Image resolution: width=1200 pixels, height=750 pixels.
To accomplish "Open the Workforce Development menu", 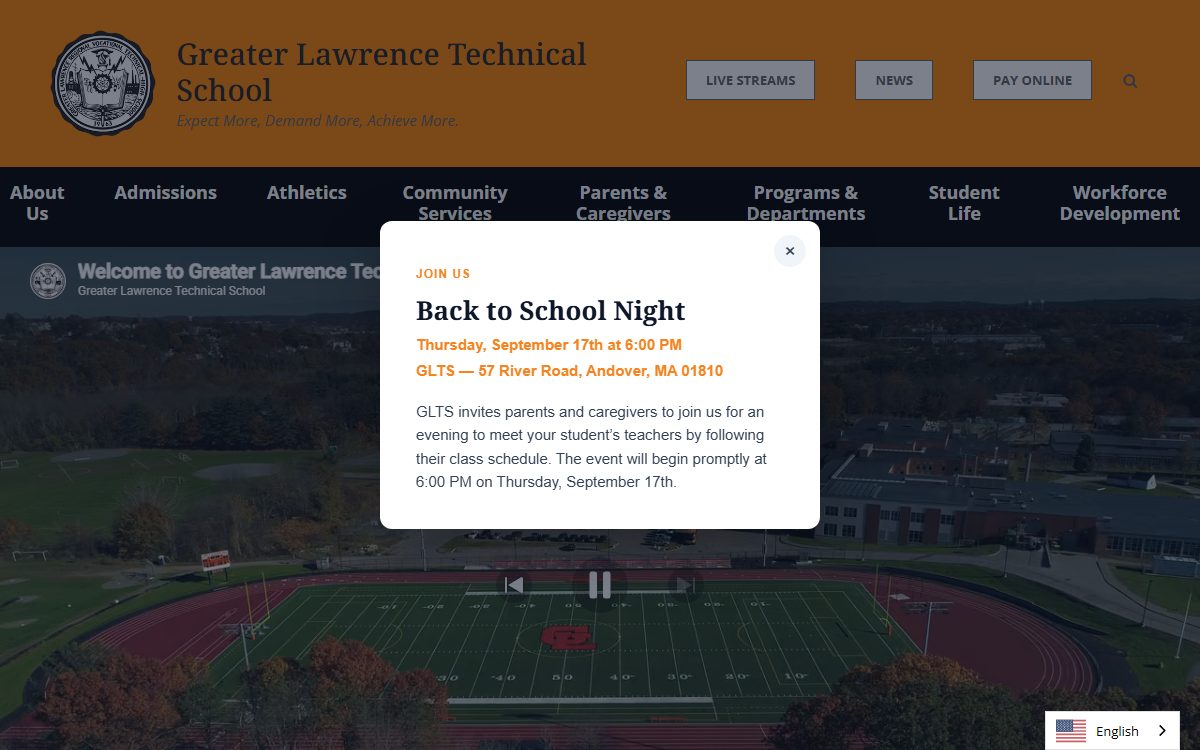I will click(x=1120, y=203).
